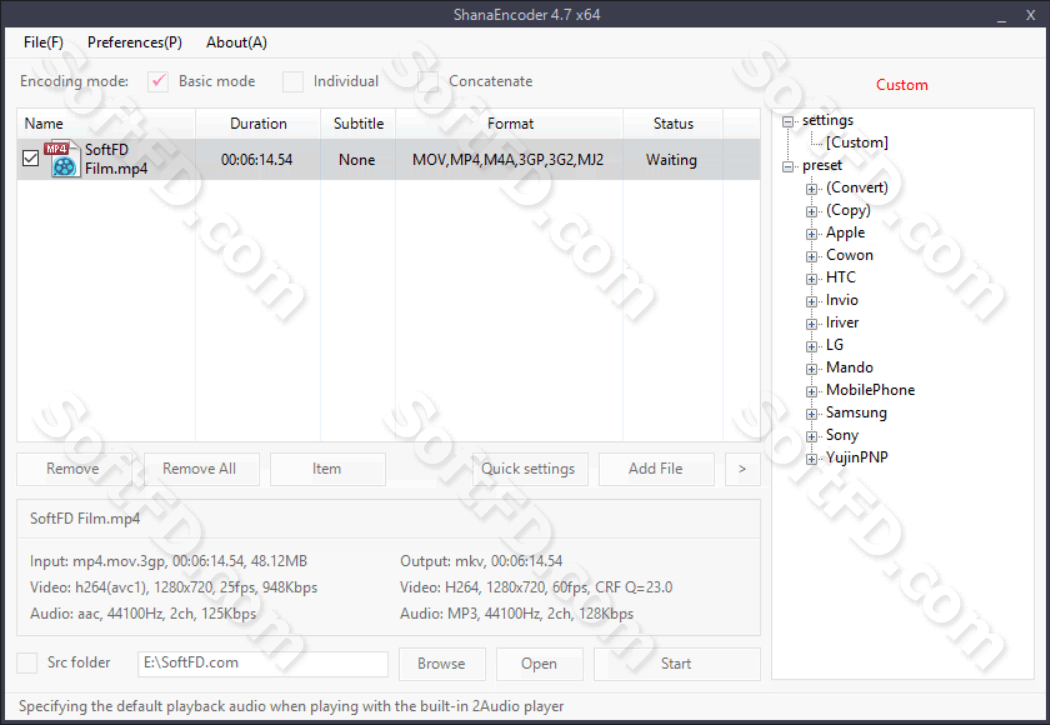Click the Format column header
1050x725 pixels.
pos(510,124)
